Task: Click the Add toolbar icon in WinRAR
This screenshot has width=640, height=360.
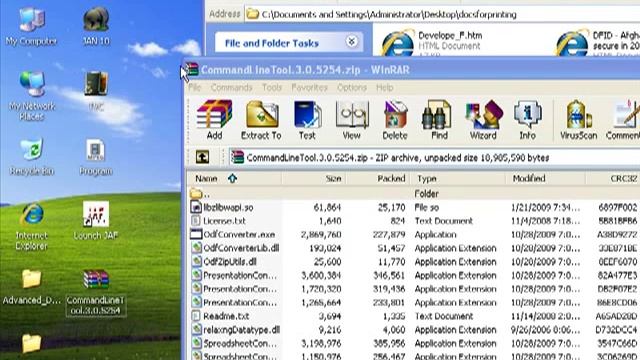Action: coord(214,120)
